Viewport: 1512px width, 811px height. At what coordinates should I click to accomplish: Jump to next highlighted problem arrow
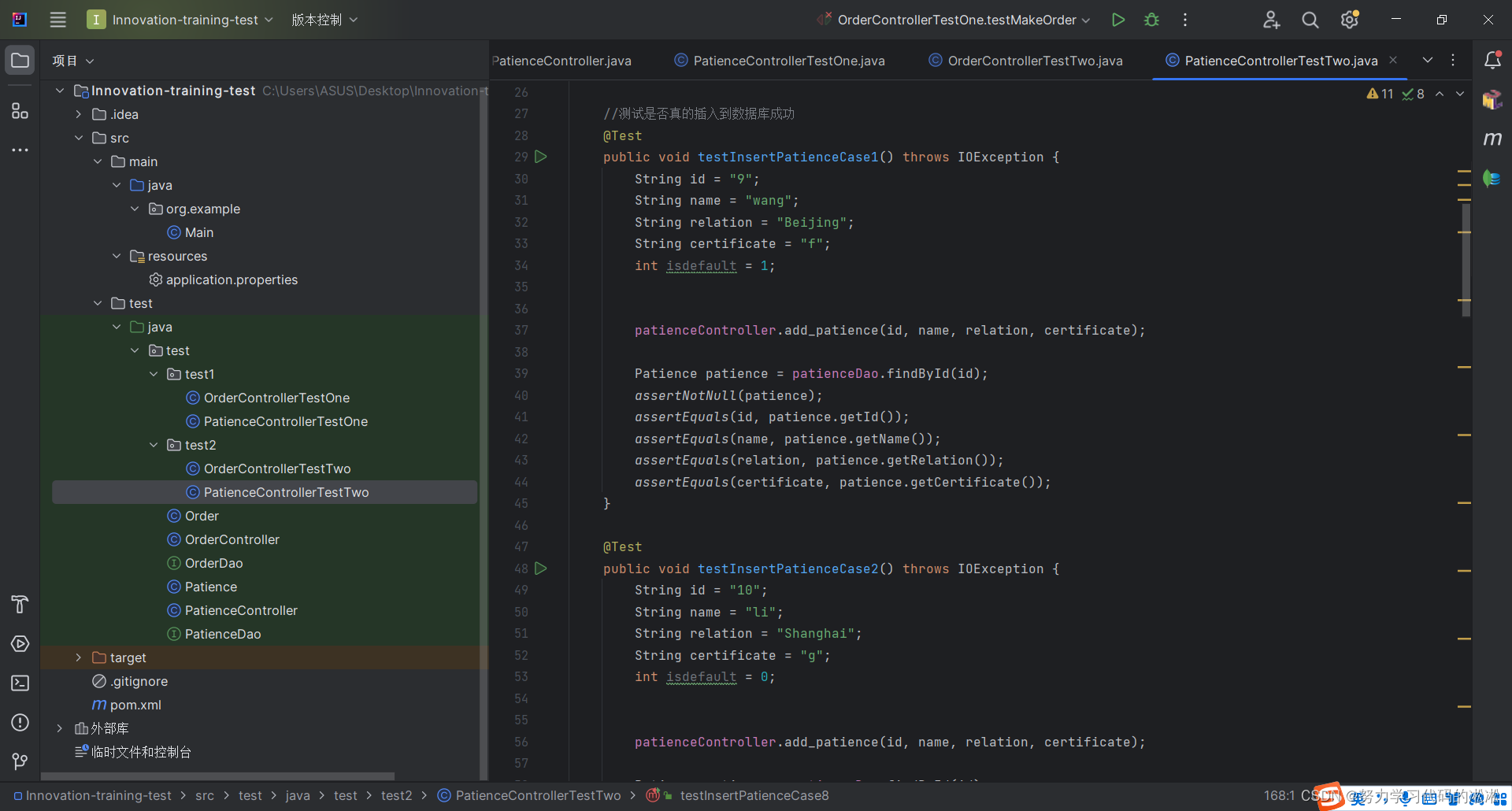click(x=1460, y=94)
